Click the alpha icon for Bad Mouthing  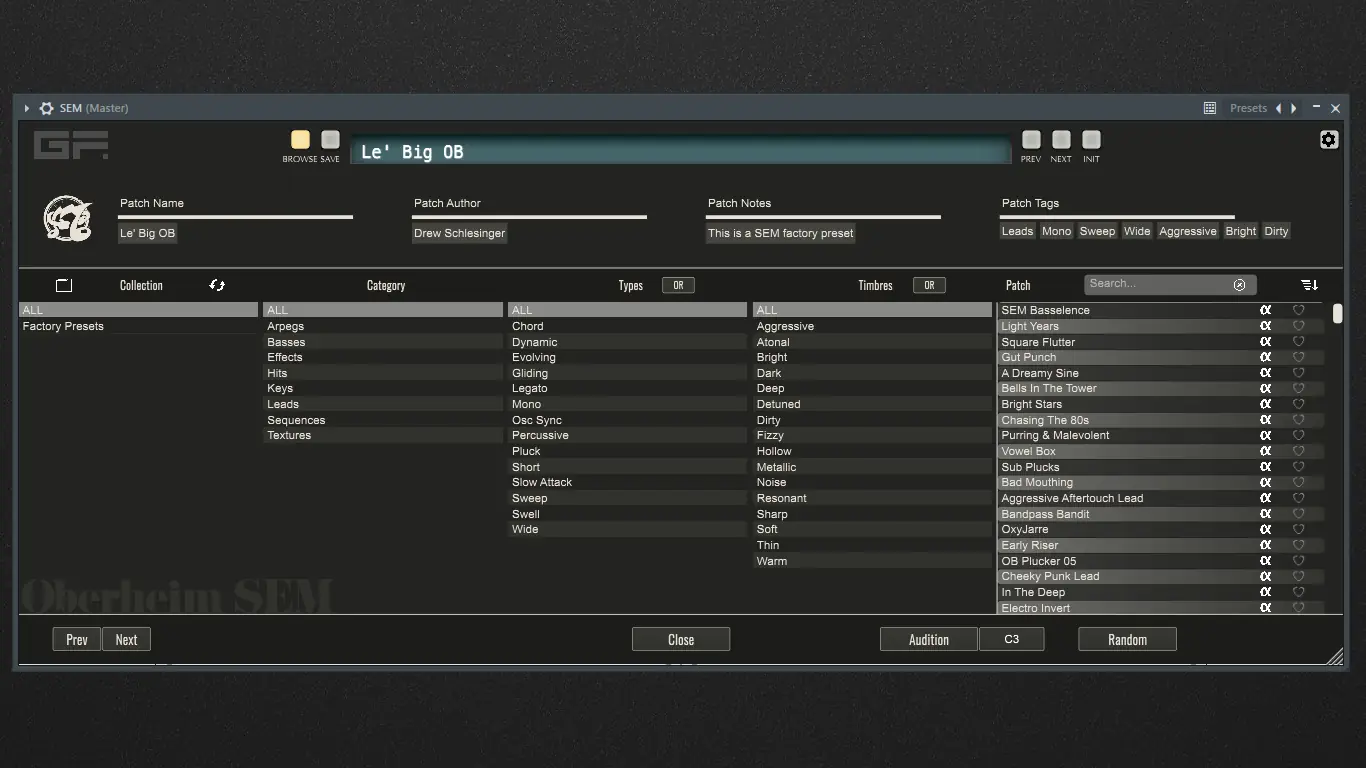1265,482
